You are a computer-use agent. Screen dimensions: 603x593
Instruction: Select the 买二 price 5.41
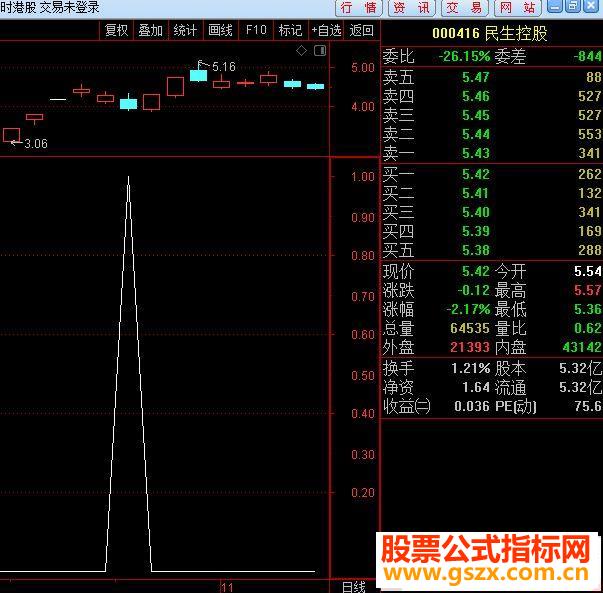click(x=476, y=193)
